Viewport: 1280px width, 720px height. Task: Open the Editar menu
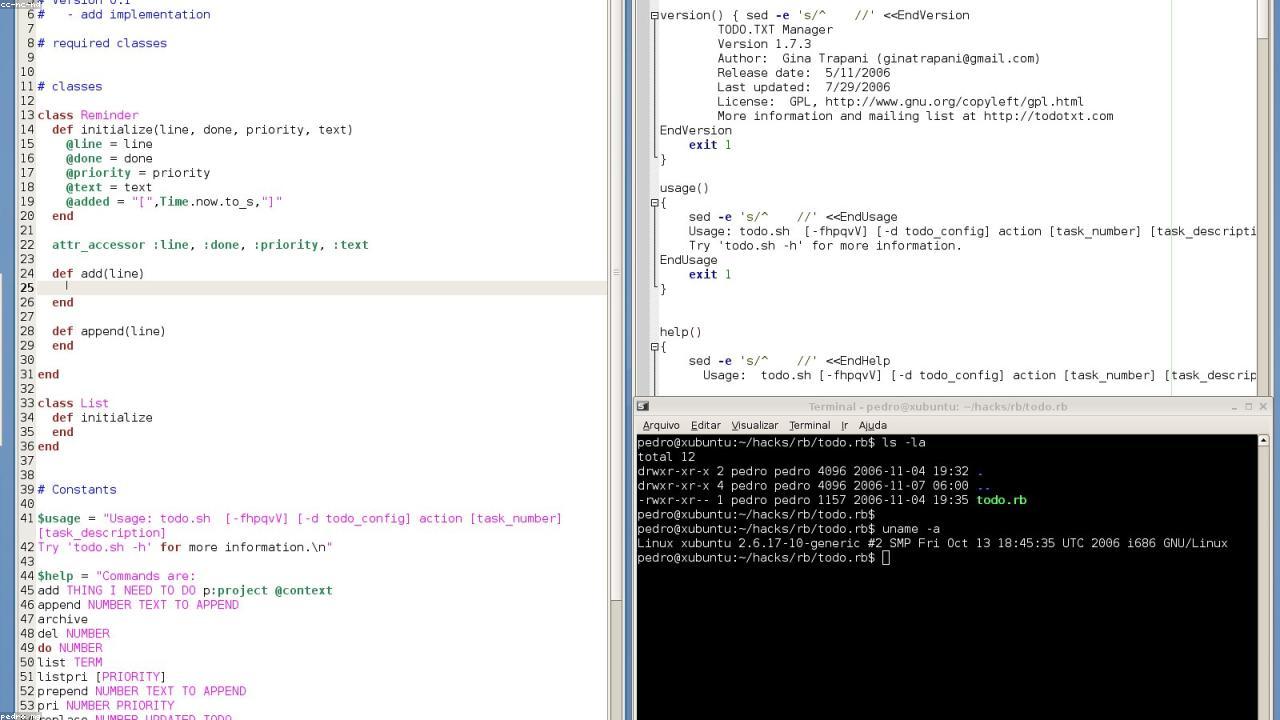tap(705, 426)
